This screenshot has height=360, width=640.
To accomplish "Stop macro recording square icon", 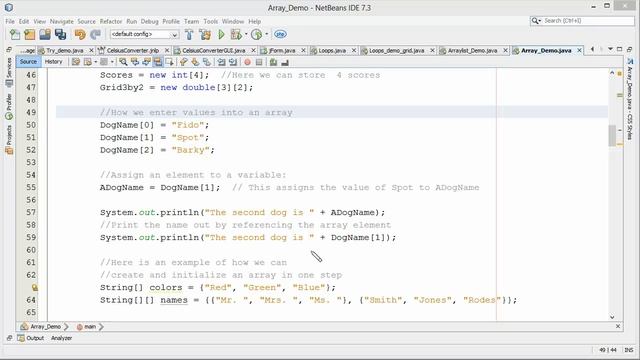I will pyautogui.click(x=259, y=62).
